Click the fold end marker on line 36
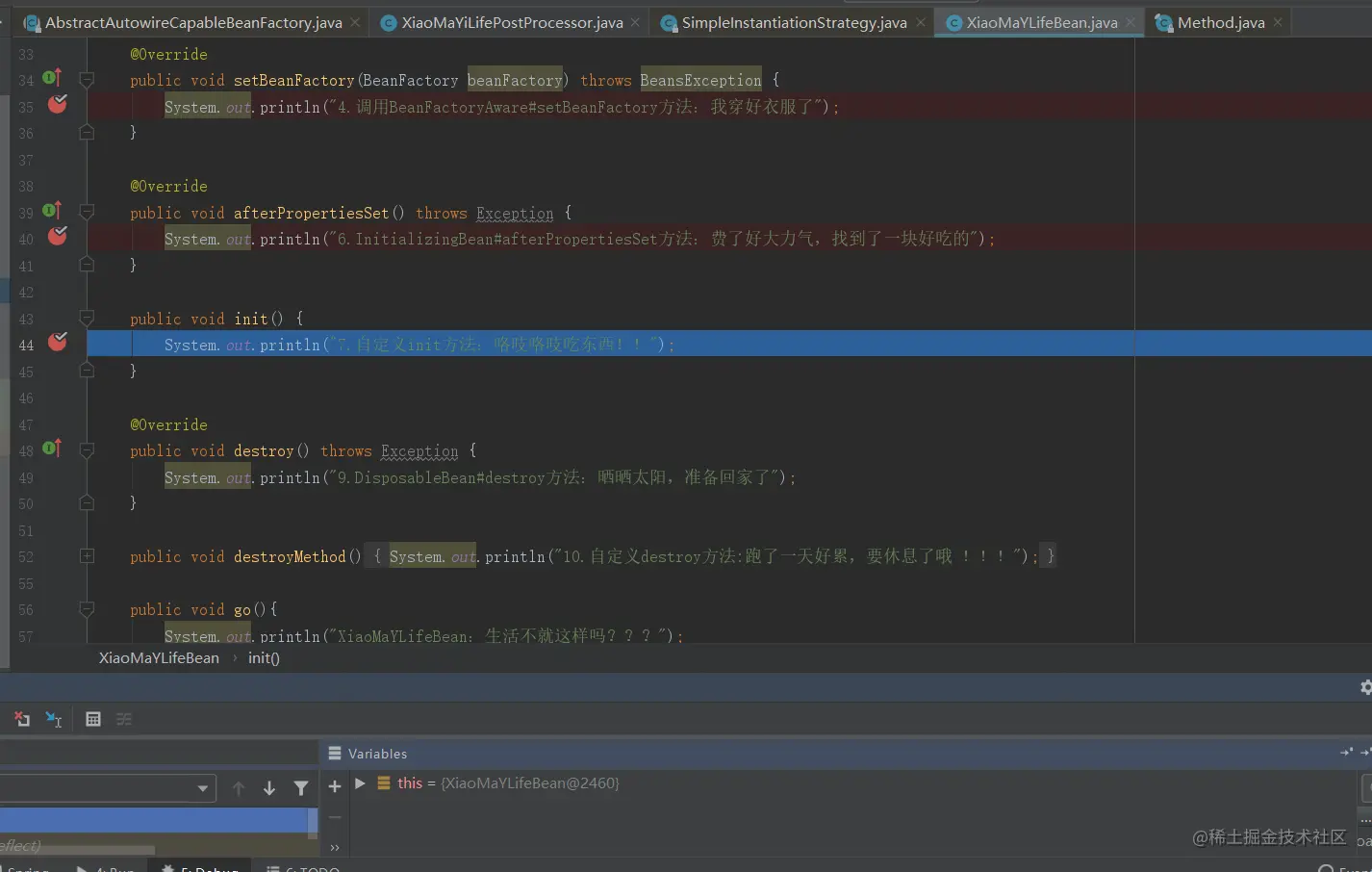The image size is (1372, 872). tap(87, 132)
